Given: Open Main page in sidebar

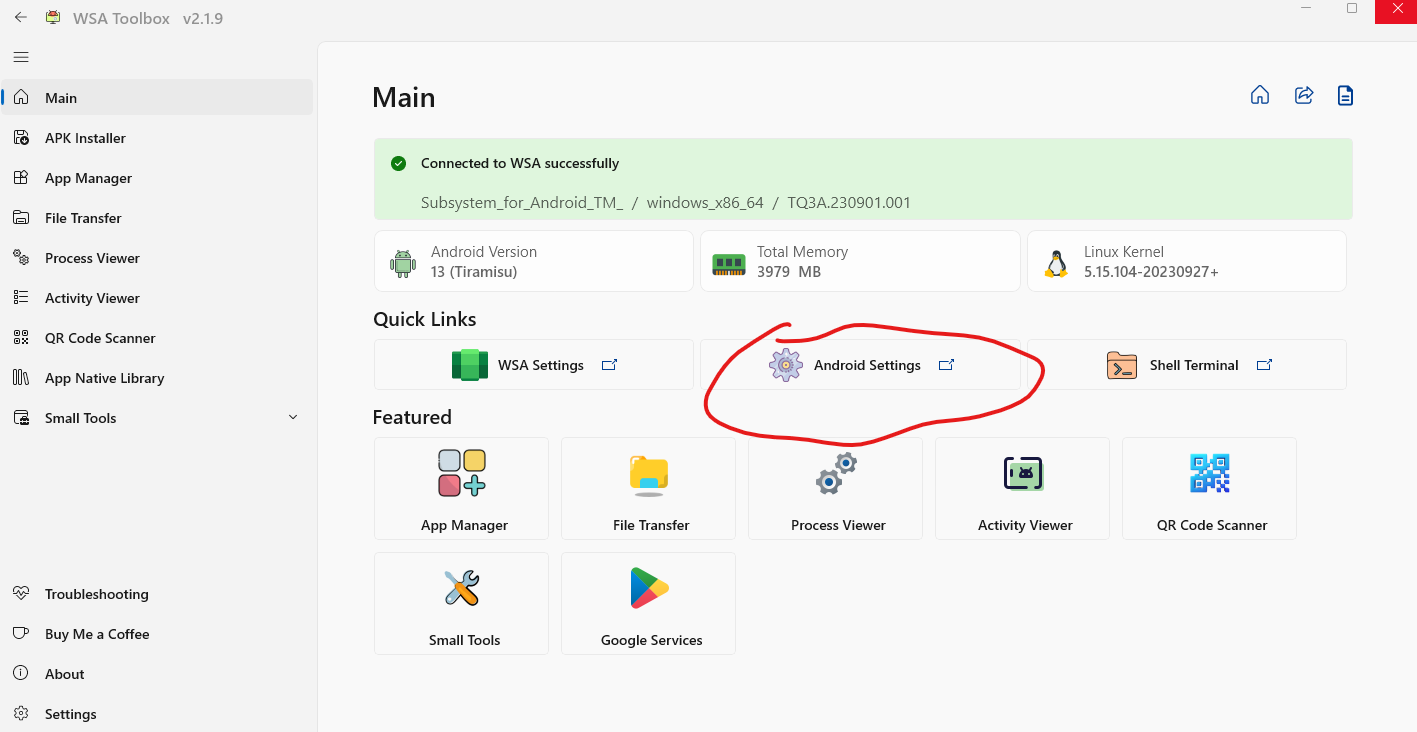Looking at the screenshot, I should (x=158, y=98).
